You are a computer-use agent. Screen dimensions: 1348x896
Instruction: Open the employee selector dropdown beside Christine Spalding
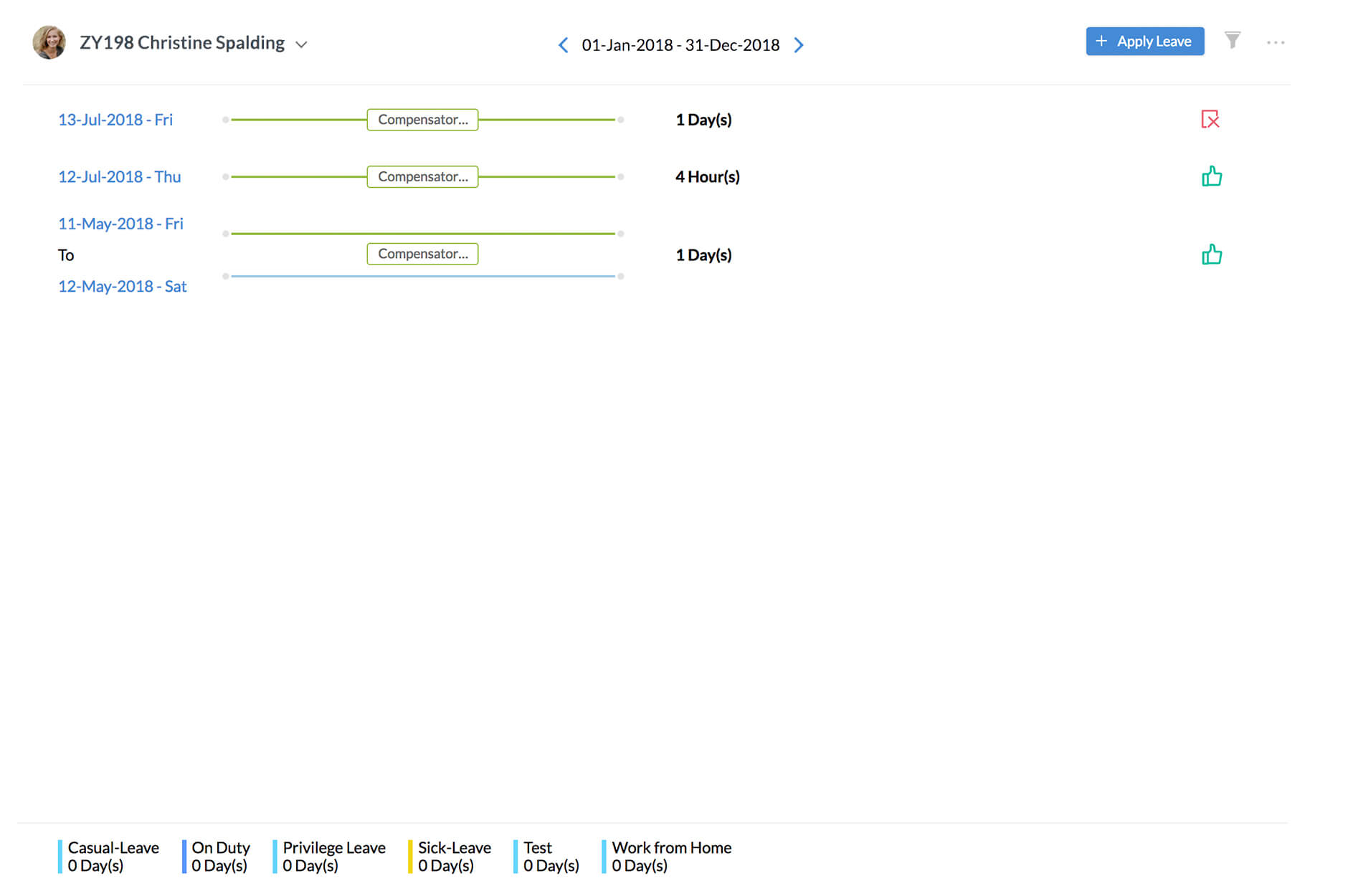click(x=302, y=44)
